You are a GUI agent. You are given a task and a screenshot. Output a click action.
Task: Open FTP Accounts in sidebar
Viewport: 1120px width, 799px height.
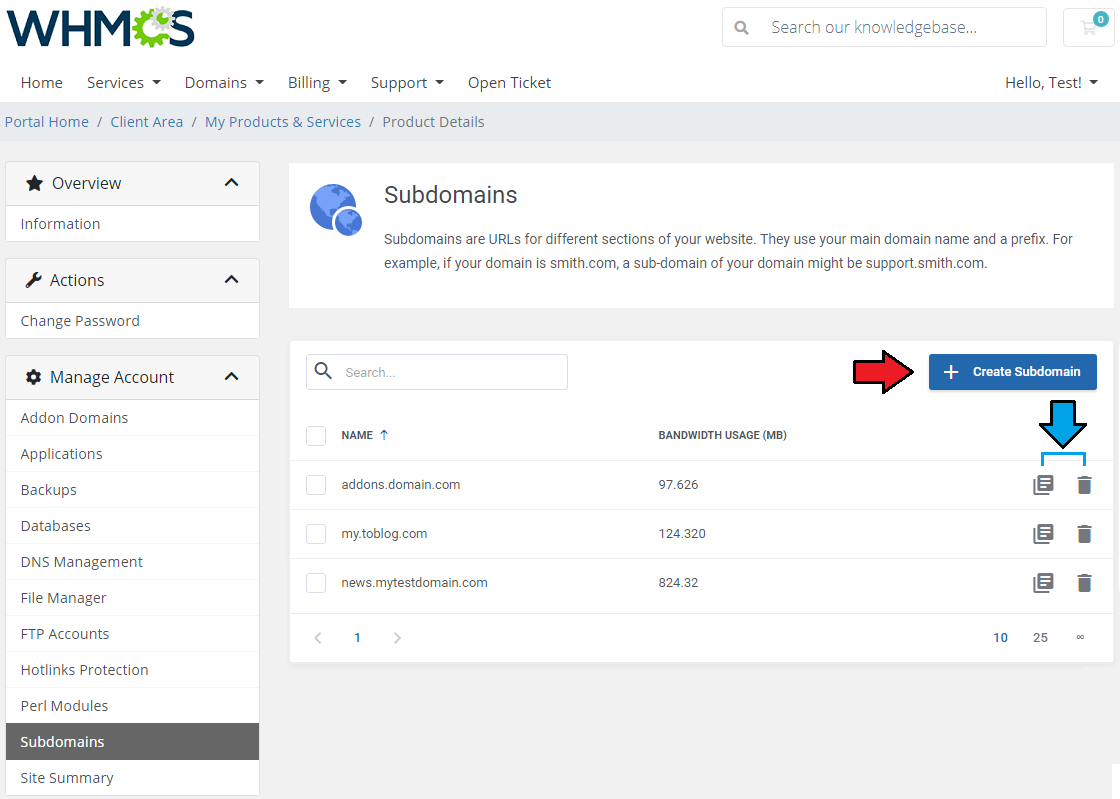pos(132,634)
